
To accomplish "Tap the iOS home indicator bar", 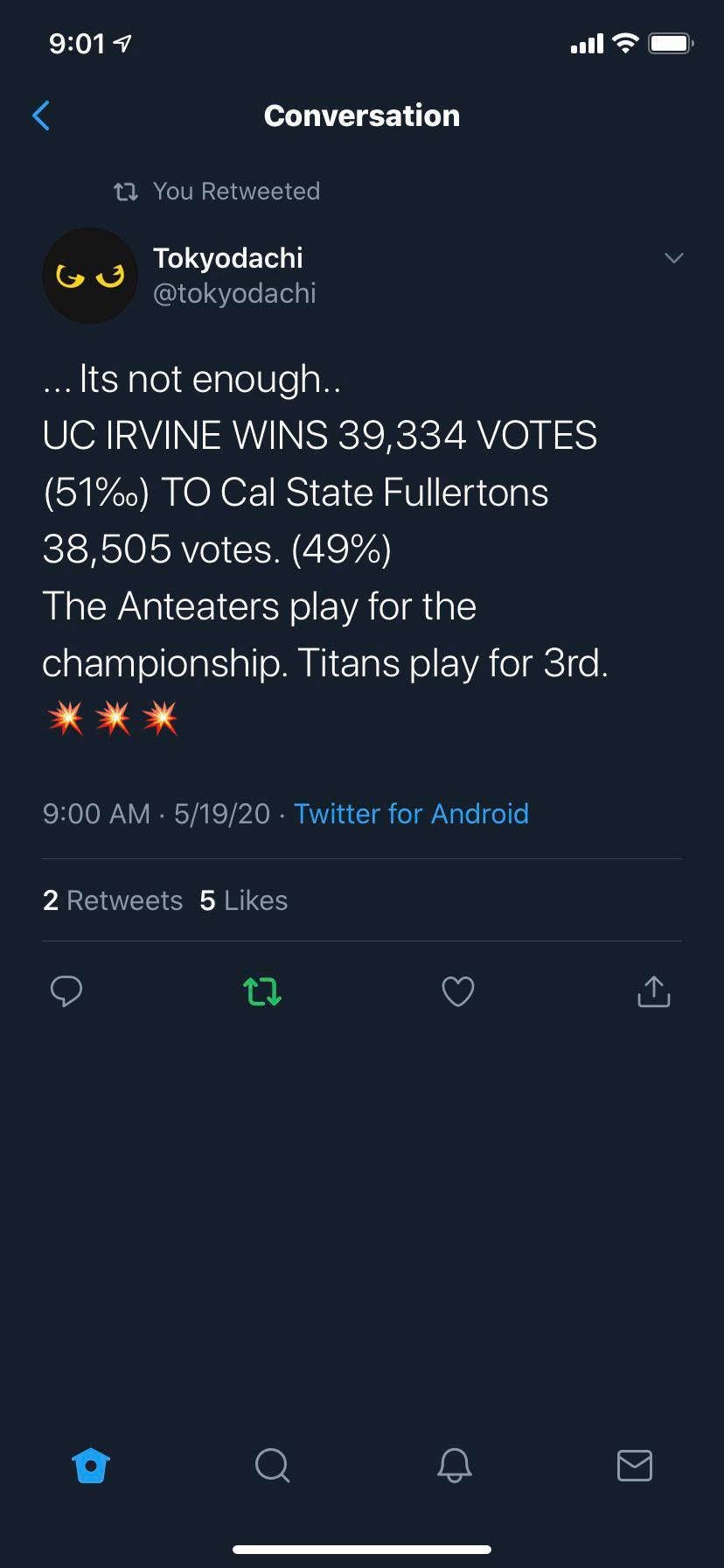I will tap(362, 1550).
